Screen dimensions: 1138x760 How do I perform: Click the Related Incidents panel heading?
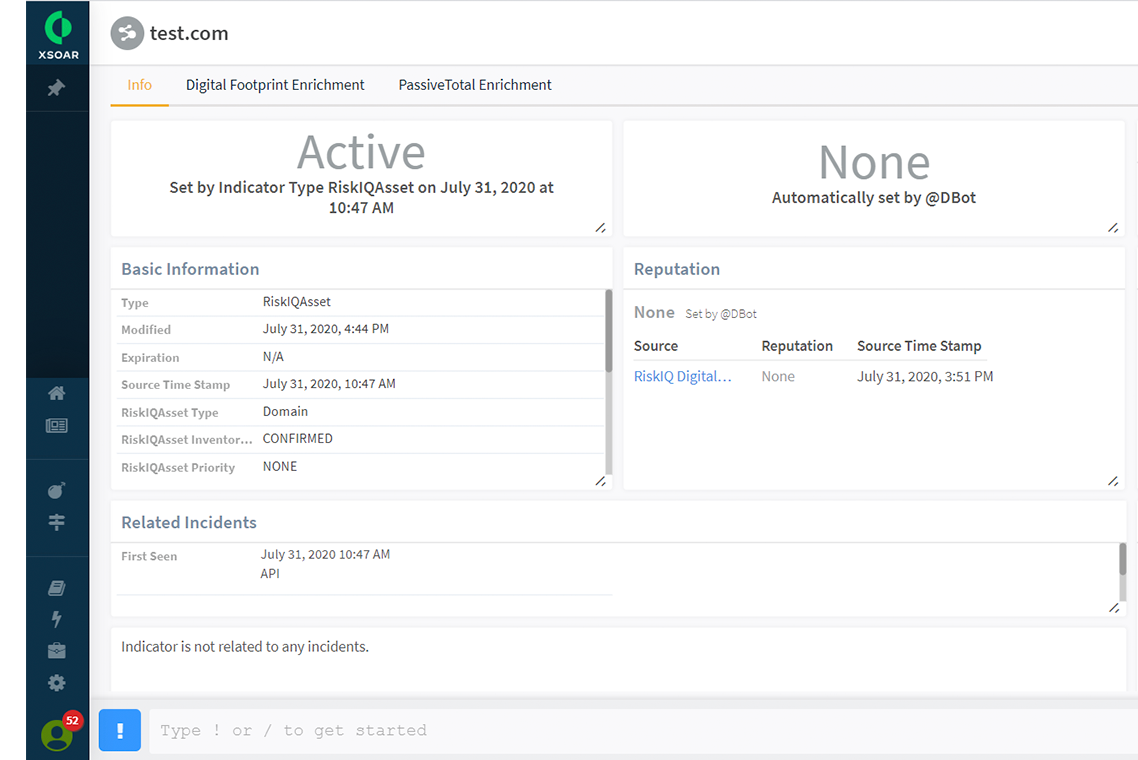pyautogui.click(x=189, y=523)
